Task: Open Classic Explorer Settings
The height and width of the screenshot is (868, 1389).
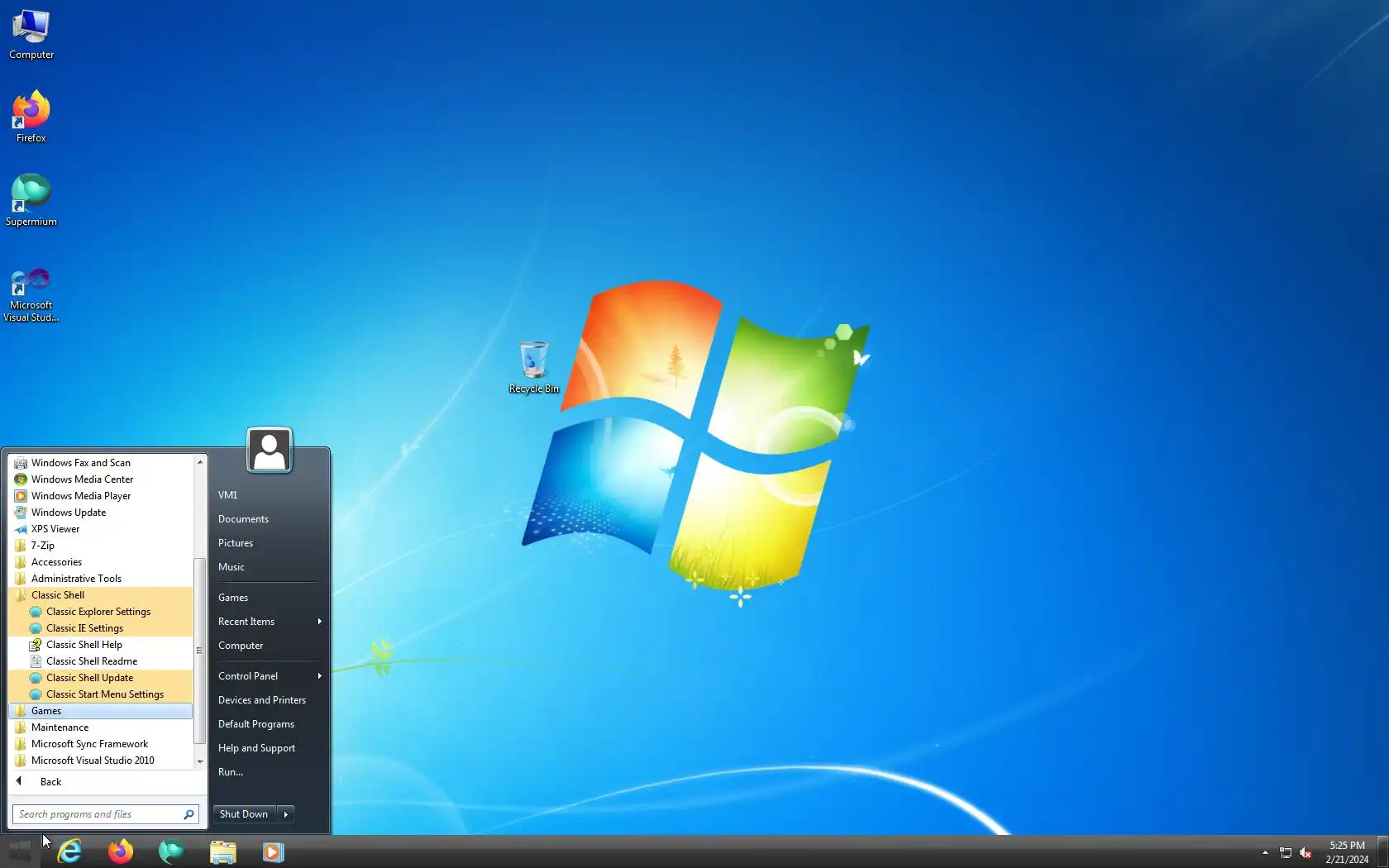Action: click(x=101, y=612)
